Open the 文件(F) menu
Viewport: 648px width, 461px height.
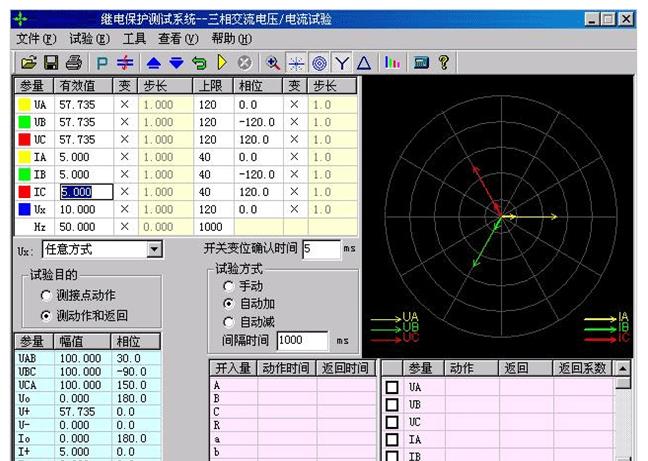point(36,39)
